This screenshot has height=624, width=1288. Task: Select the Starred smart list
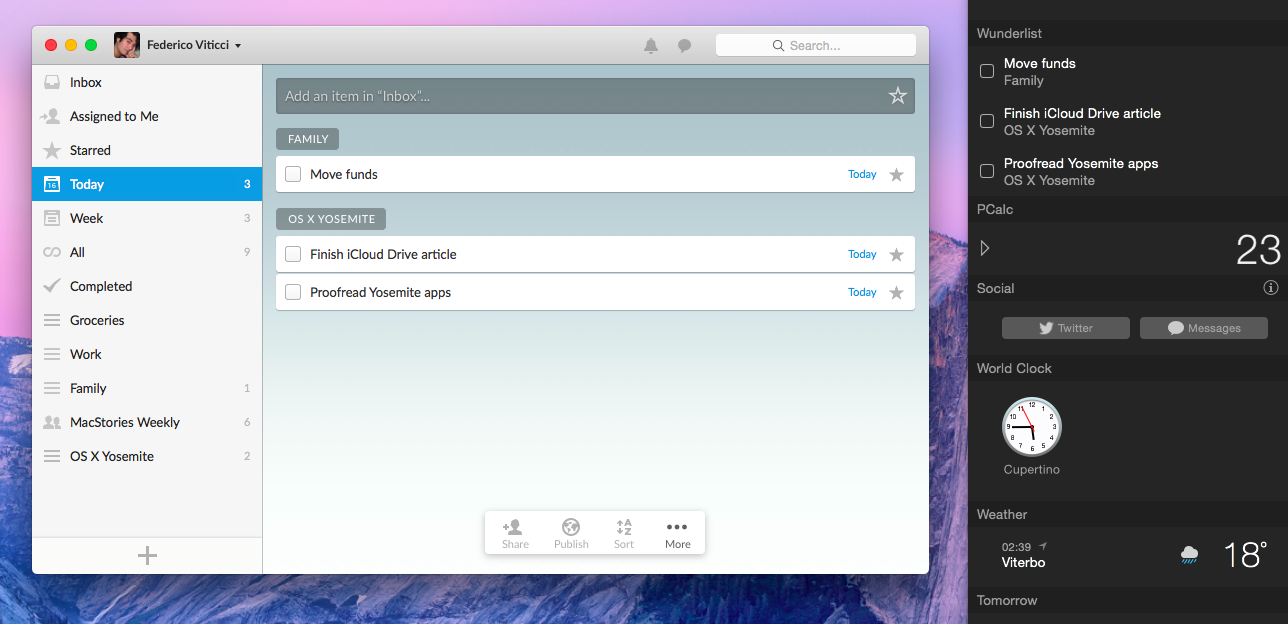pos(147,150)
